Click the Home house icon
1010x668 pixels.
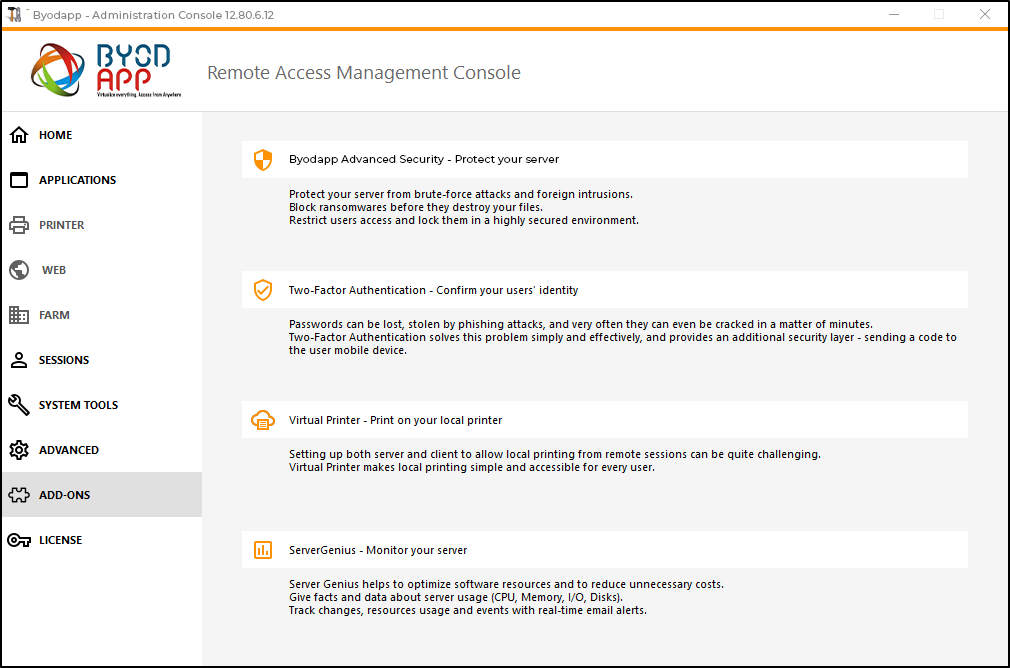point(19,135)
